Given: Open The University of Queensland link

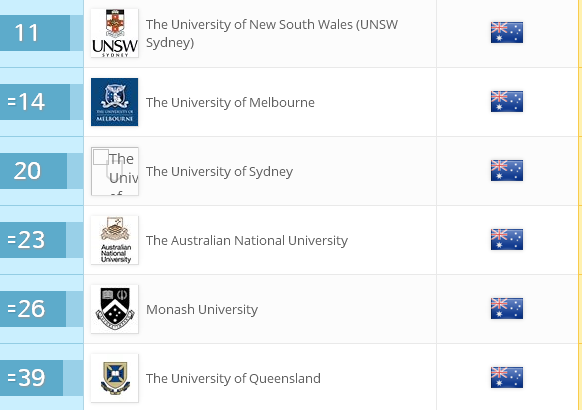Looking at the screenshot, I should click(233, 378).
